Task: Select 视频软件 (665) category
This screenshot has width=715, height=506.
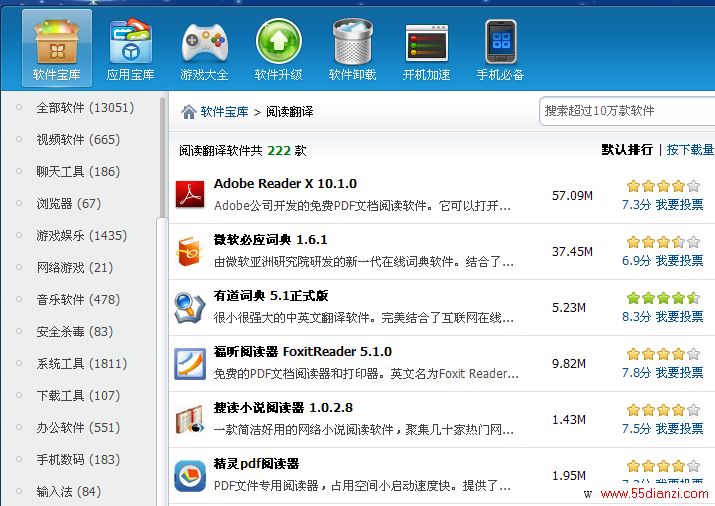Action: [78, 139]
